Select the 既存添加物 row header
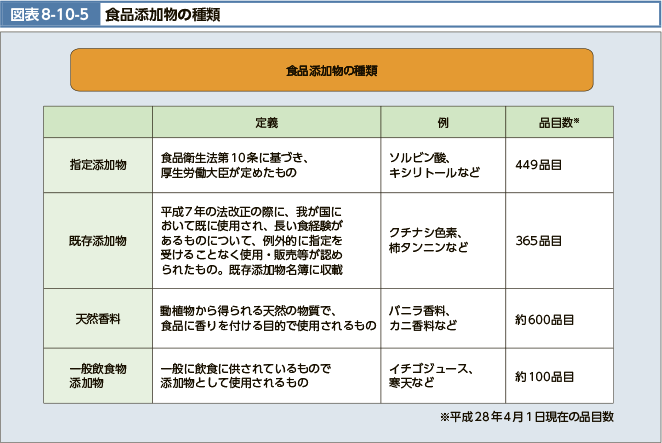662x443 pixels. 98,241
